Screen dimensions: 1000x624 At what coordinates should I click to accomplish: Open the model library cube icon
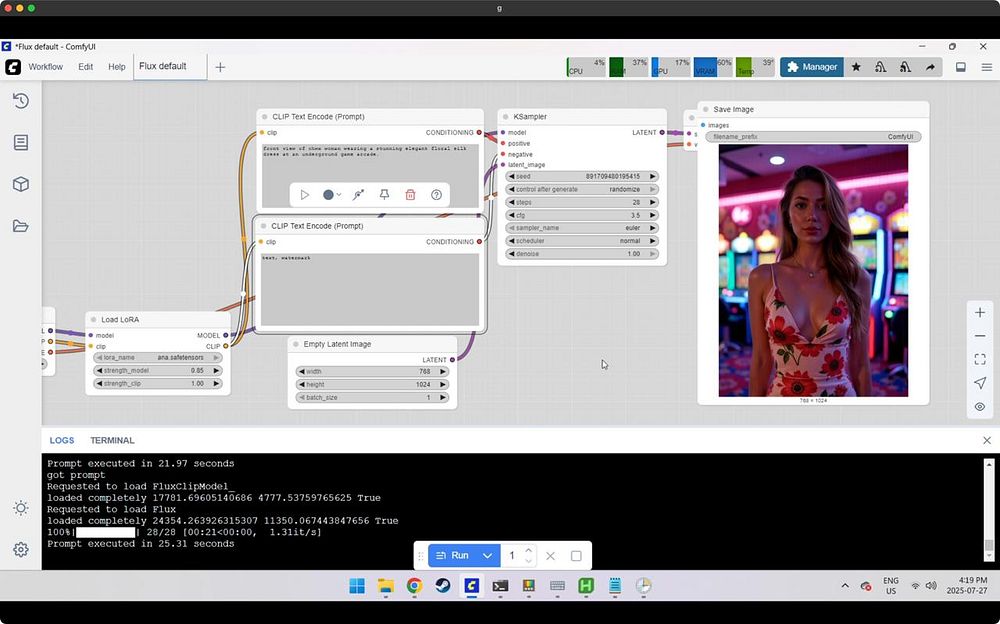tap(20, 184)
